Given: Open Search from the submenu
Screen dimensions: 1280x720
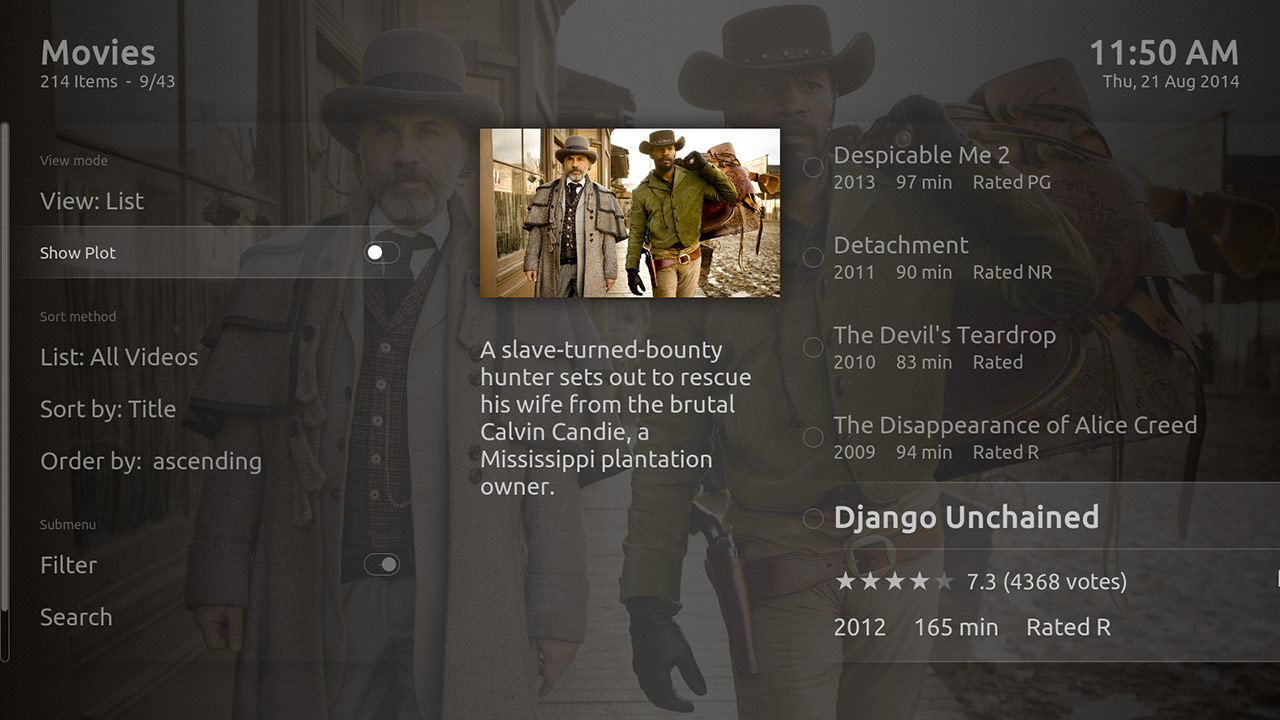Looking at the screenshot, I should point(76,617).
